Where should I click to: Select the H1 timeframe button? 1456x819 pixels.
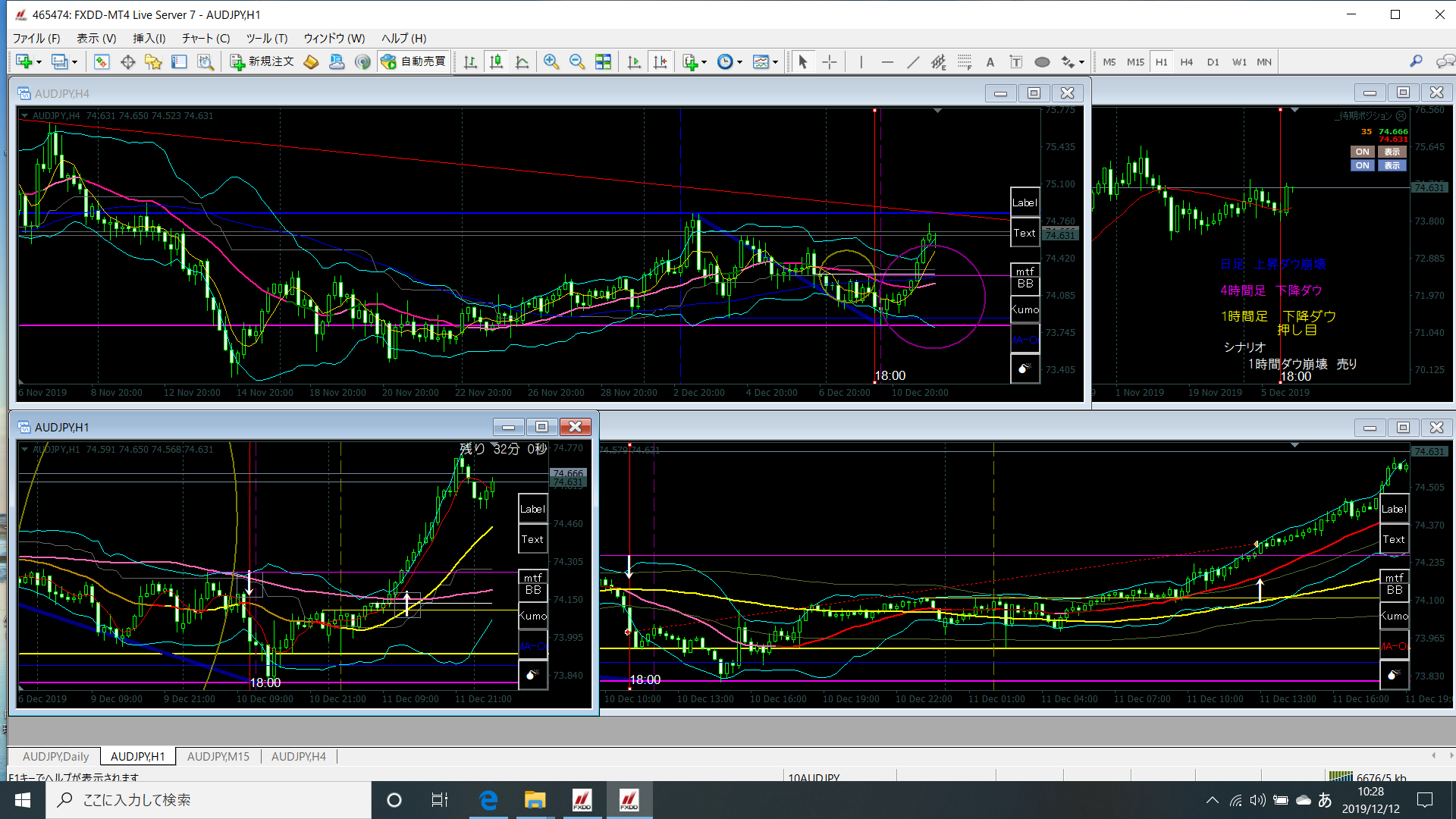point(1162,62)
